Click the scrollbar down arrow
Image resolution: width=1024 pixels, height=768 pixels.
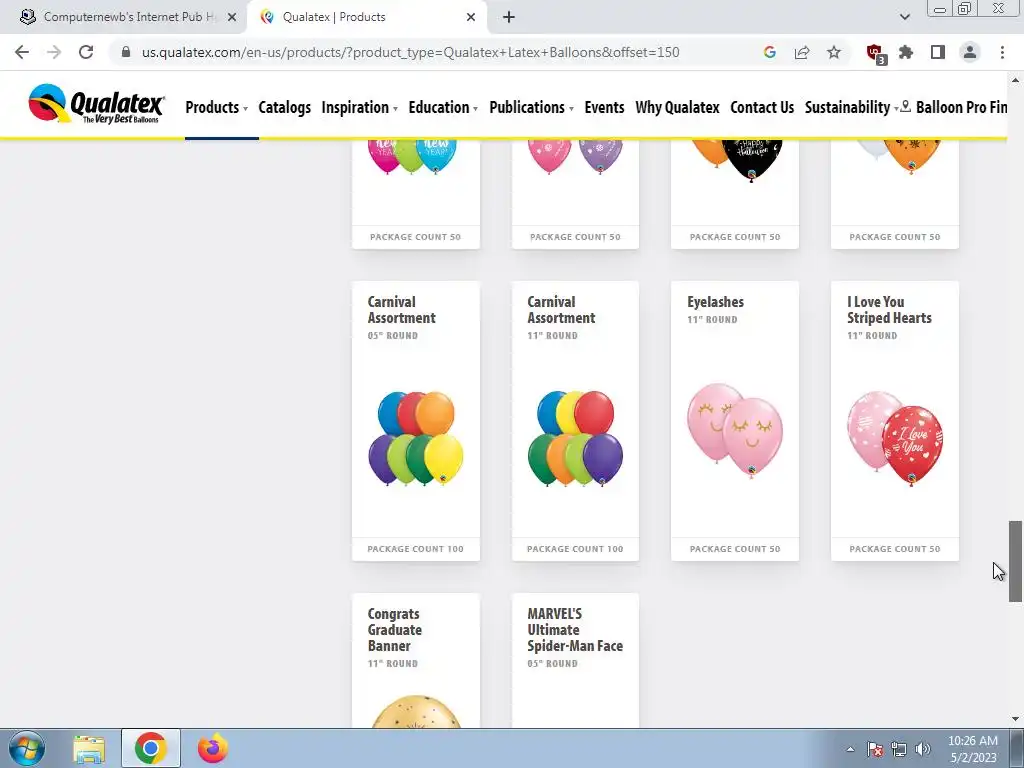click(1015, 719)
